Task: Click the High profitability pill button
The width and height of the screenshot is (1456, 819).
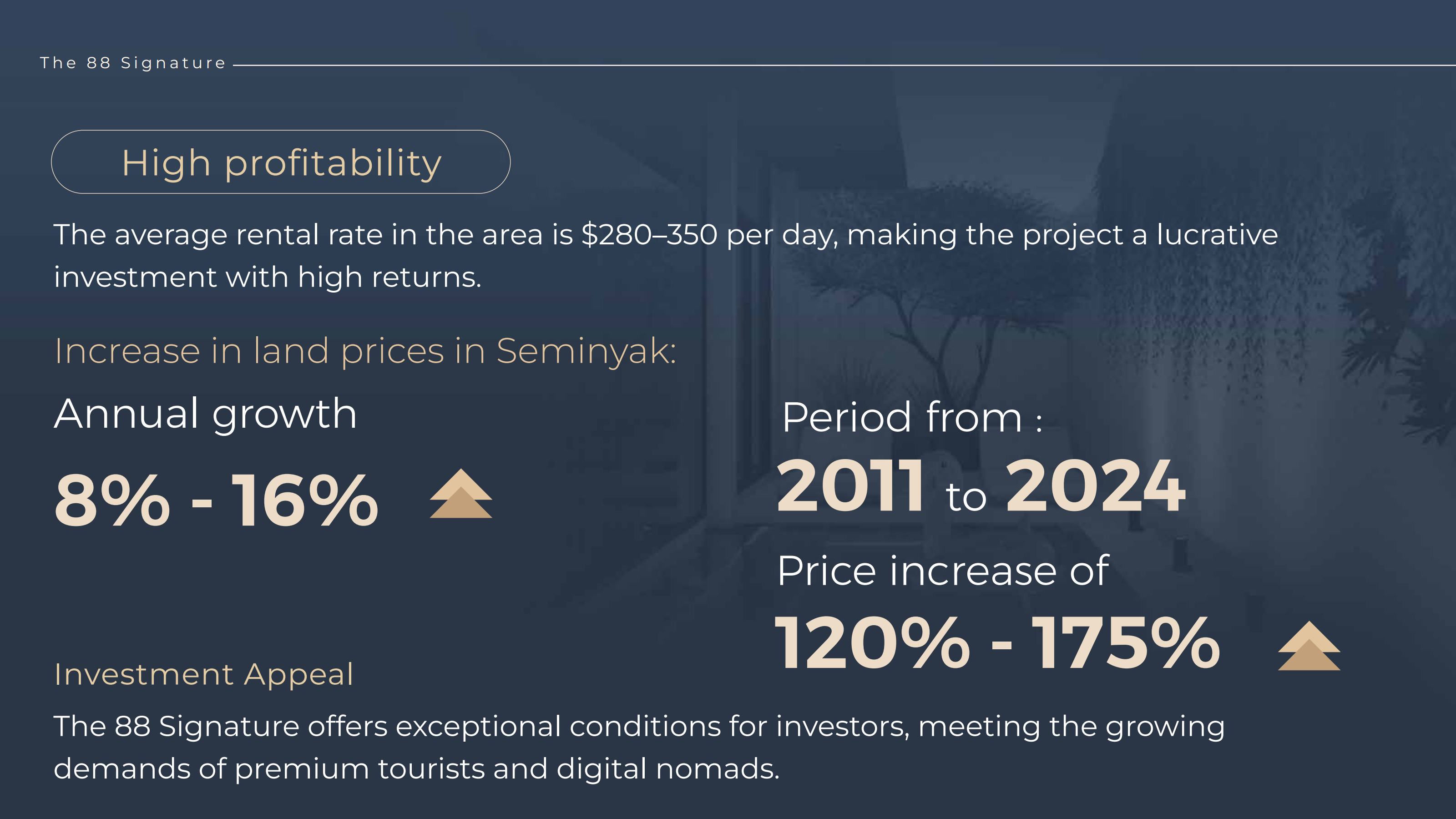Action: [281, 162]
